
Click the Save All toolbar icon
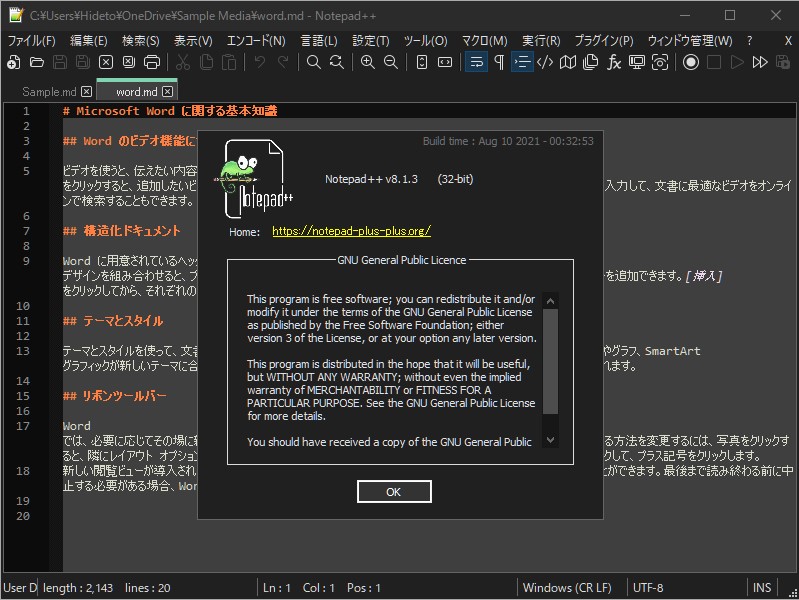[x=83, y=62]
